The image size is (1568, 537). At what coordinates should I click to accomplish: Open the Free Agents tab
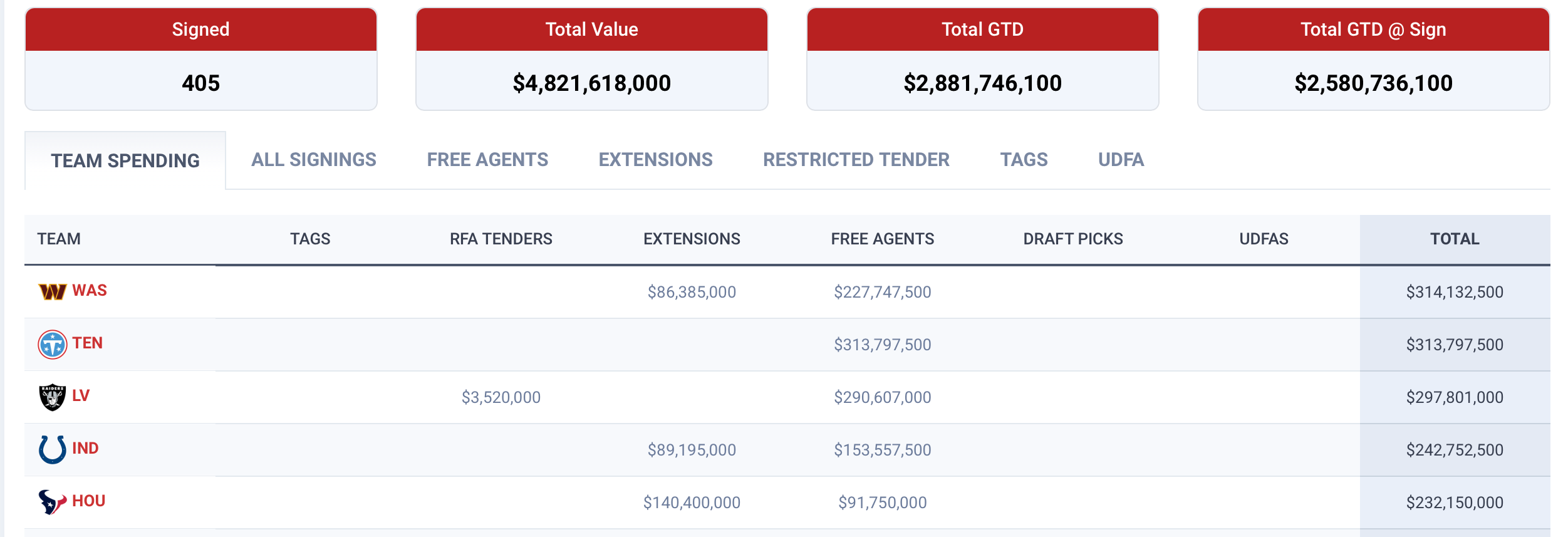[x=487, y=160]
